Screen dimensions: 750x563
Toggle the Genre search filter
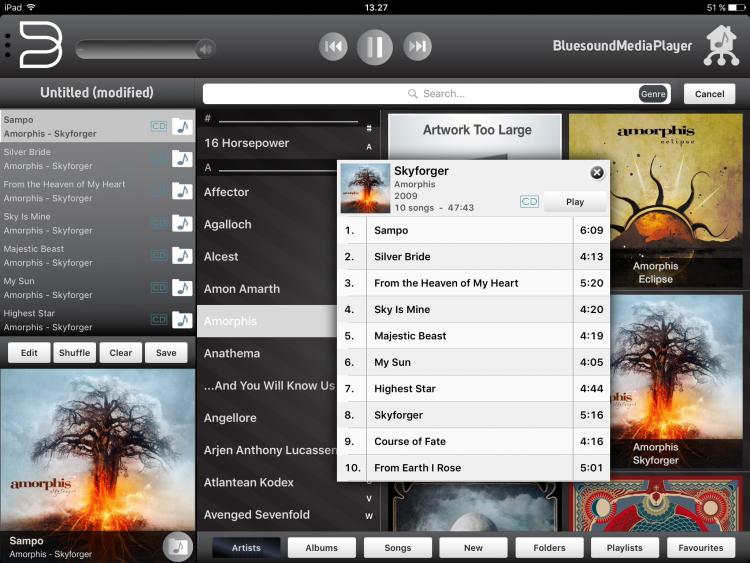653,94
